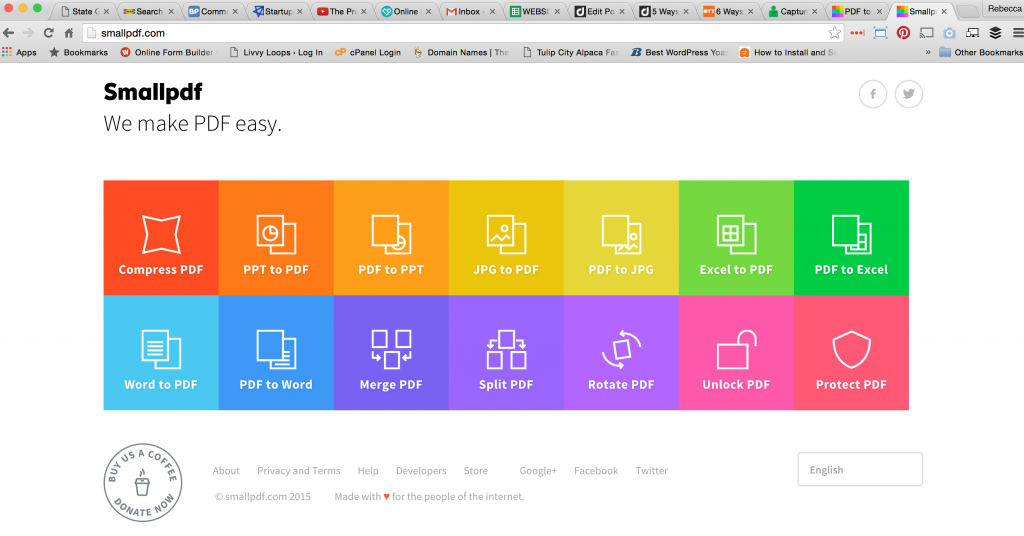Open the PDF to Word converter
Image resolution: width=1024 pixels, height=536 pixels.
point(276,353)
